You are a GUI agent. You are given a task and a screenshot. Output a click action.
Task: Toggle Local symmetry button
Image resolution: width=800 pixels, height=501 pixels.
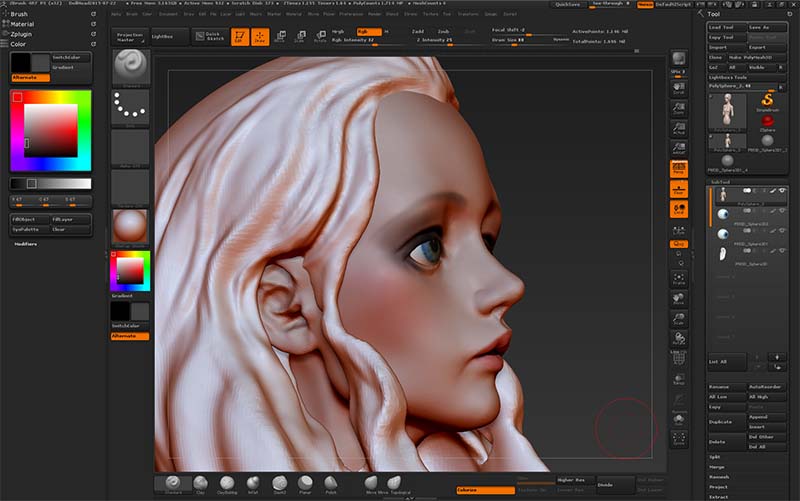679,209
